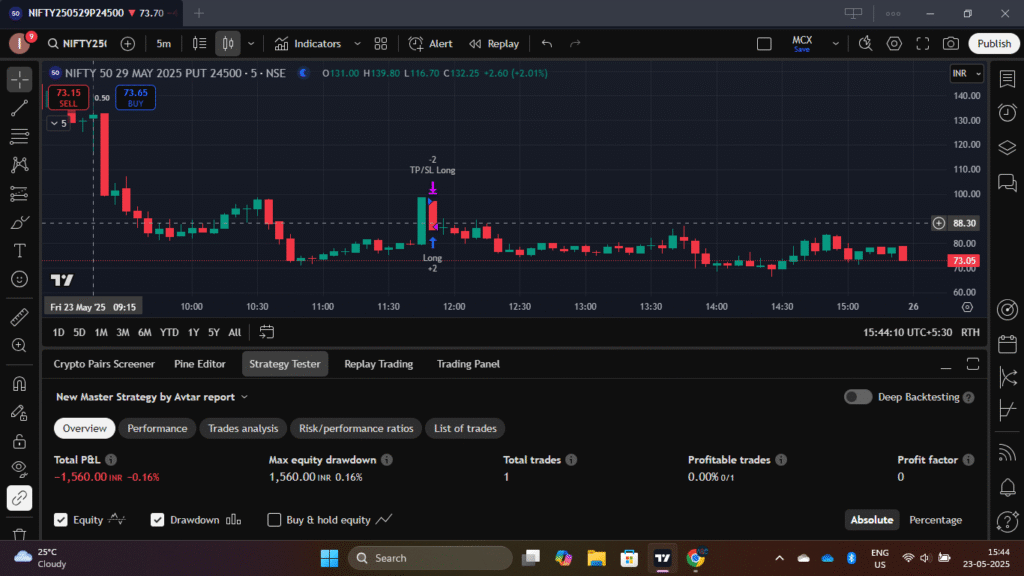
Task: Select the 1D date range
Action: [x=59, y=332]
